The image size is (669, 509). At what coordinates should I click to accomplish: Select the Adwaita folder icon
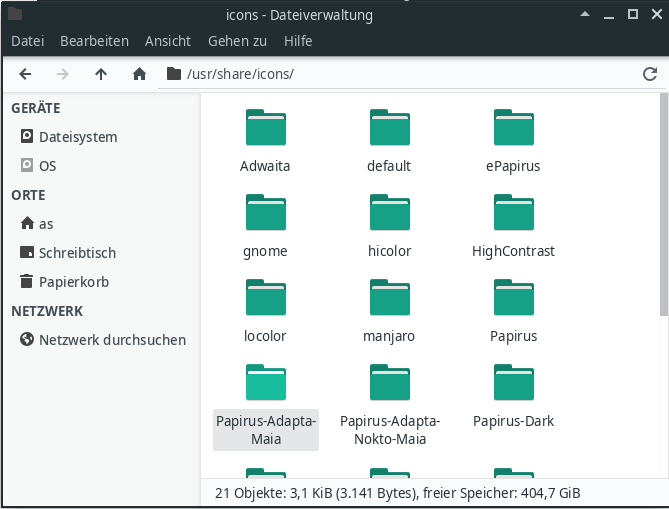coord(266,128)
